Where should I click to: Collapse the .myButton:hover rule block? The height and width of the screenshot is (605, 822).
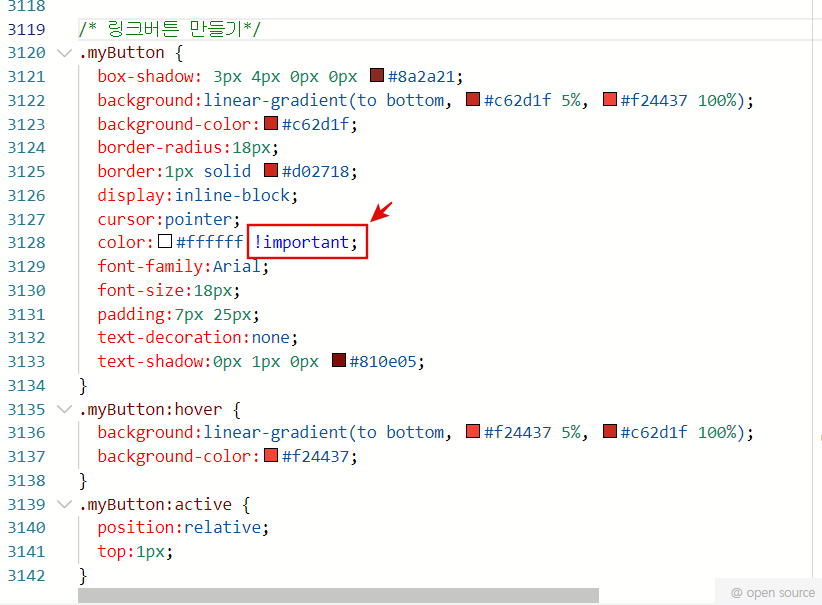point(64,409)
